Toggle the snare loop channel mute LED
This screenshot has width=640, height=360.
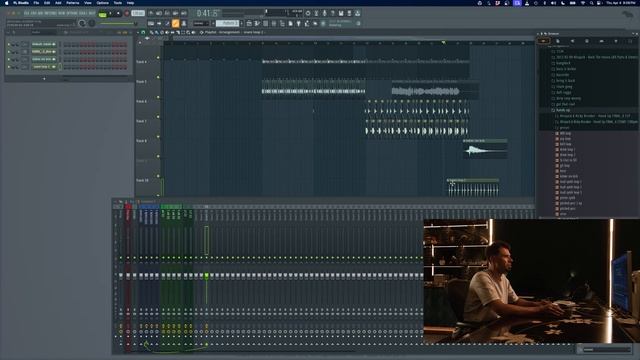(x=9, y=67)
